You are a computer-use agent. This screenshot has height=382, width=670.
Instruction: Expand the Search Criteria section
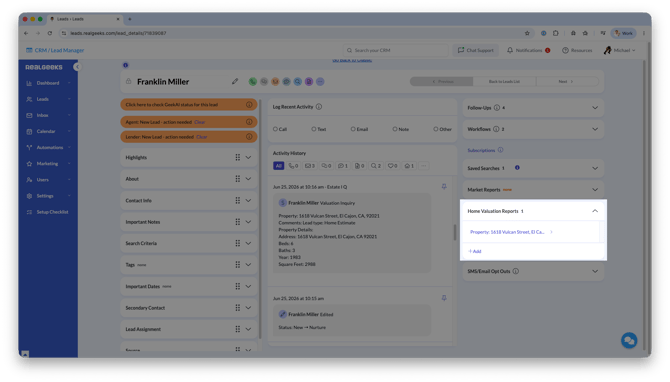pyautogui.click(x=248, y=243)
